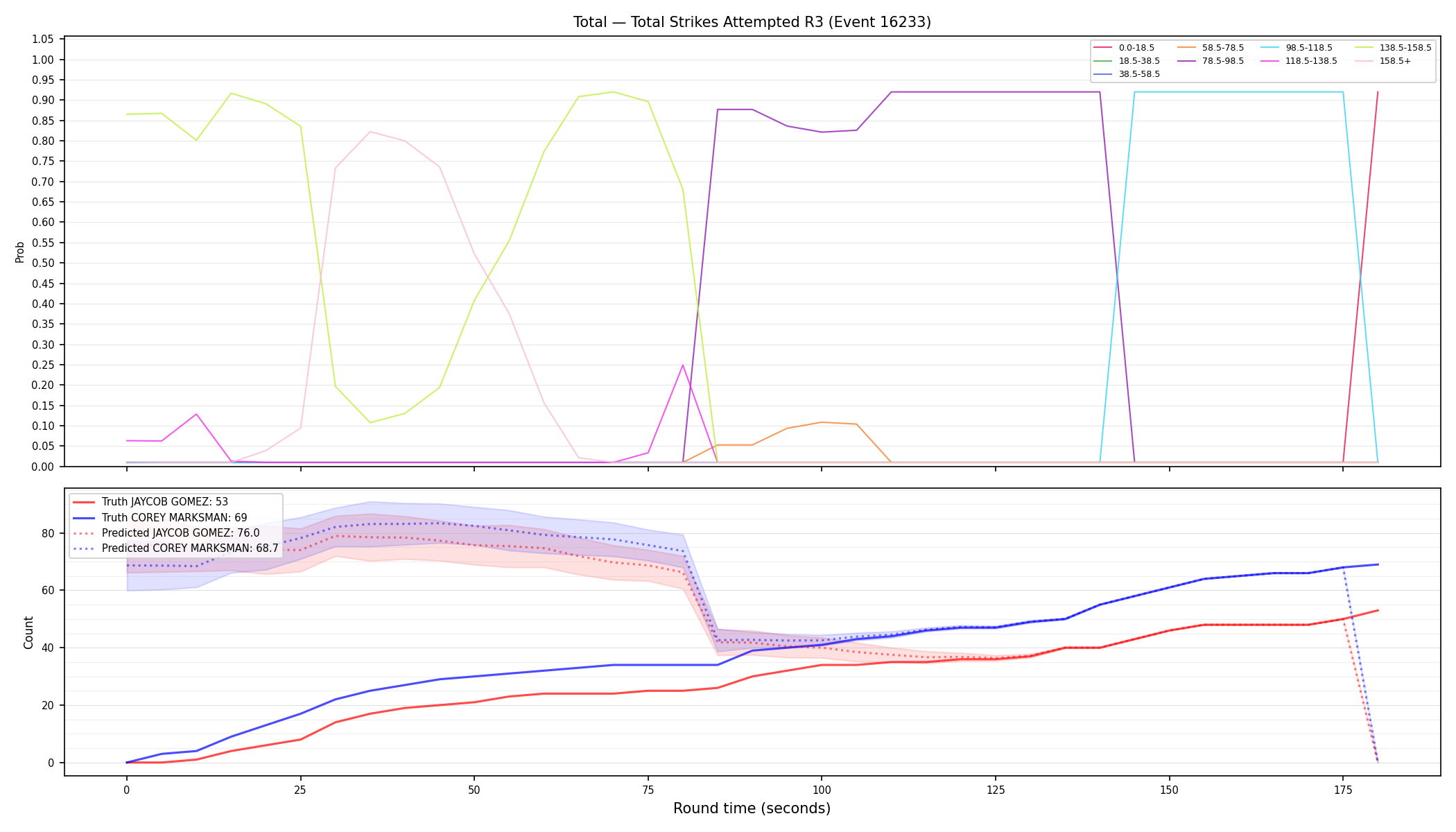Select legend entry Truth COREY MARKSMAN: 69
Viewport: 1456px width, 832px height.
174,517
